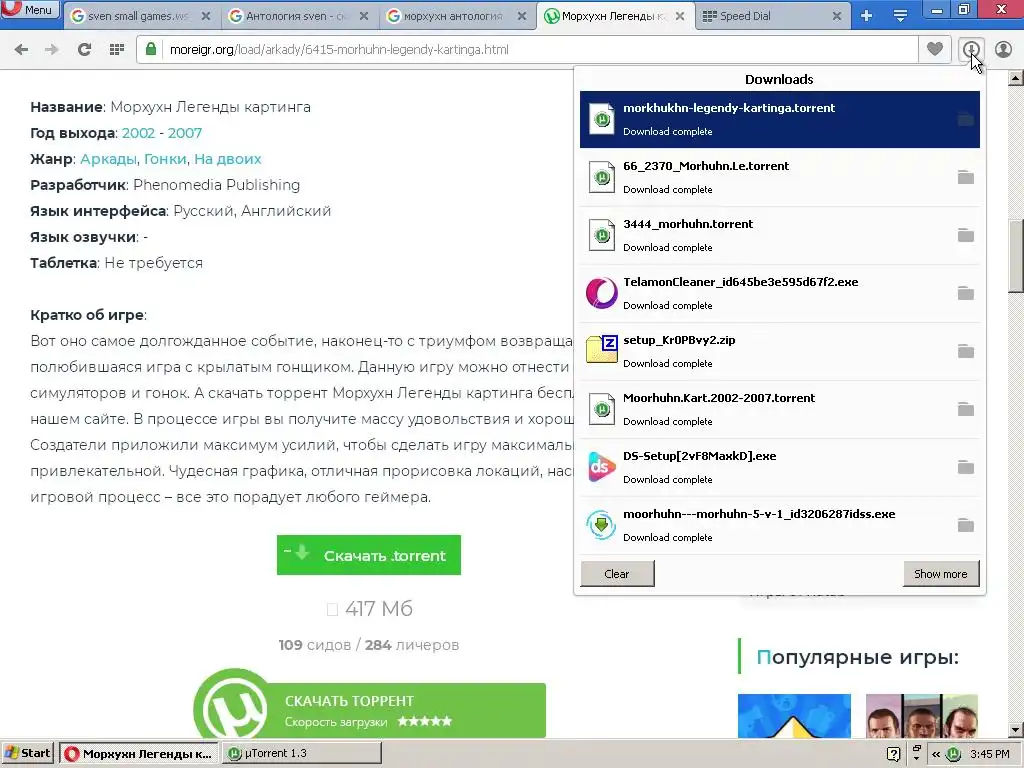This screenshot has height=768, width=1024.
Task: Click Moorhuhn.Kart torrent file icon
Action: point(601,409)
